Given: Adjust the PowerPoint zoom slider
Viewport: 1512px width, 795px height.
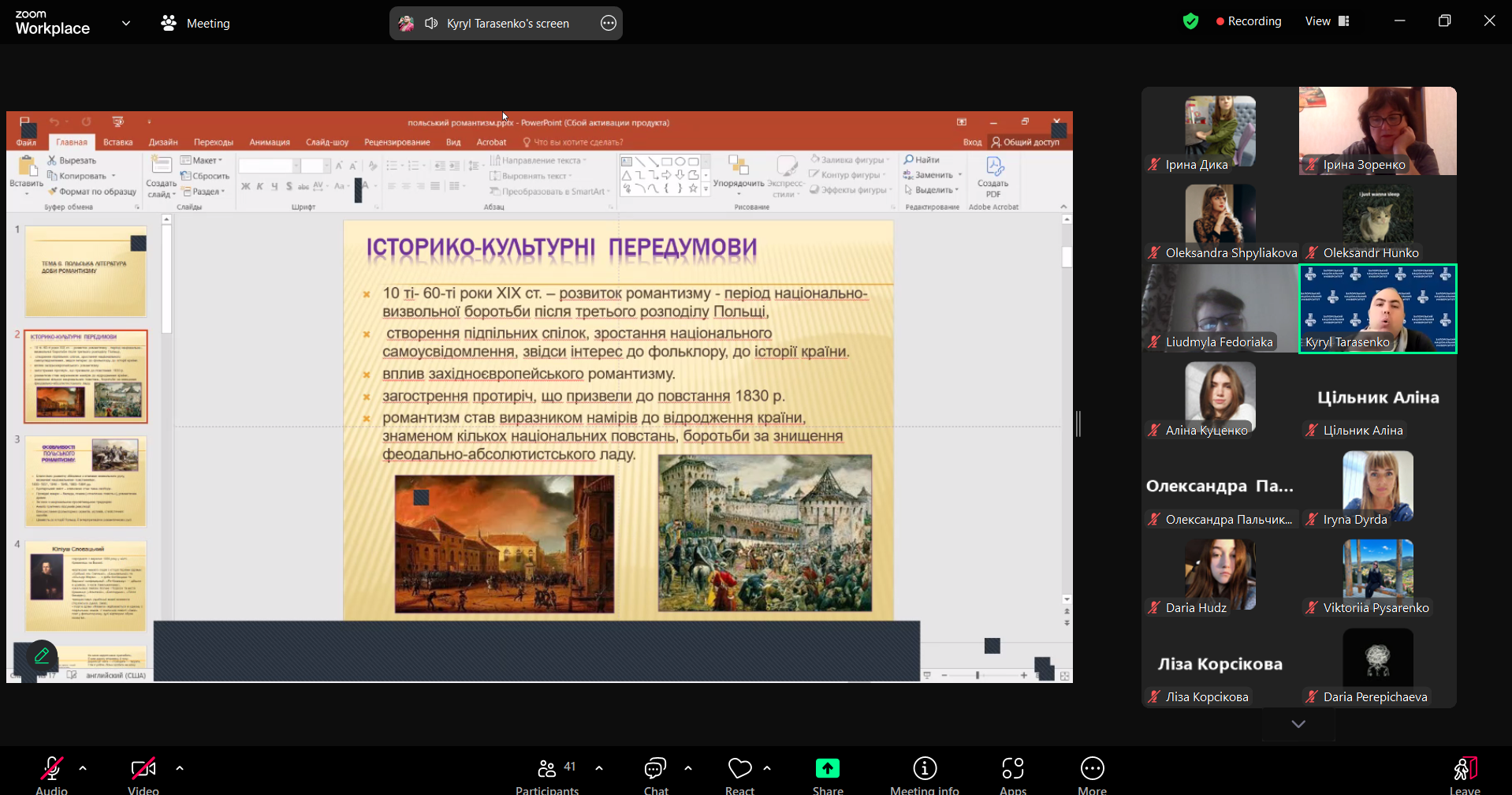Looking at the screenshot, I should (x=978, y=675).
